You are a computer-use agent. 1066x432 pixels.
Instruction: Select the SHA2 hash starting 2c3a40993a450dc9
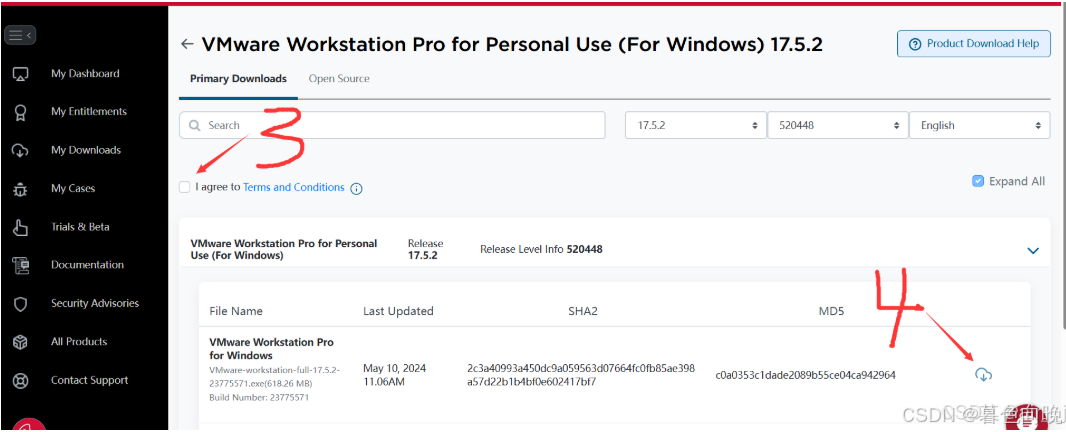(581, 375)
